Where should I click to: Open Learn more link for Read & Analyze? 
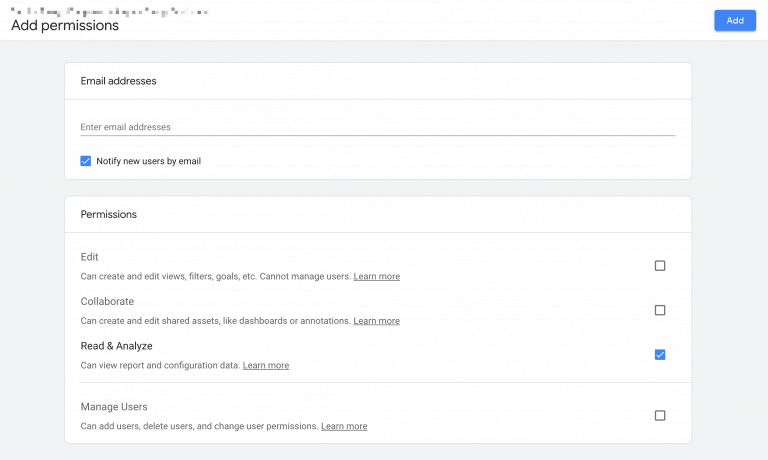(266, 366)
